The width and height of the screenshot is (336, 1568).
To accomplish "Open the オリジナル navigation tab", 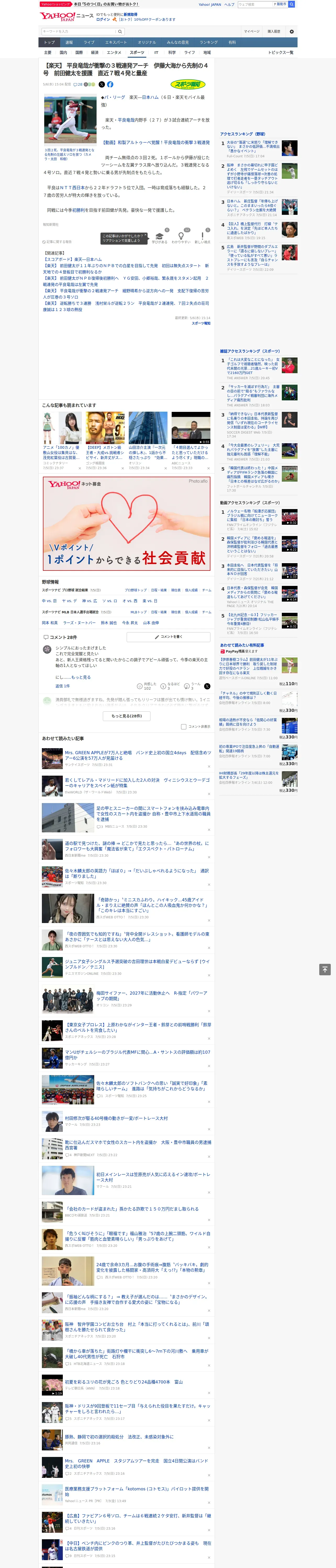I will [147, 43].
